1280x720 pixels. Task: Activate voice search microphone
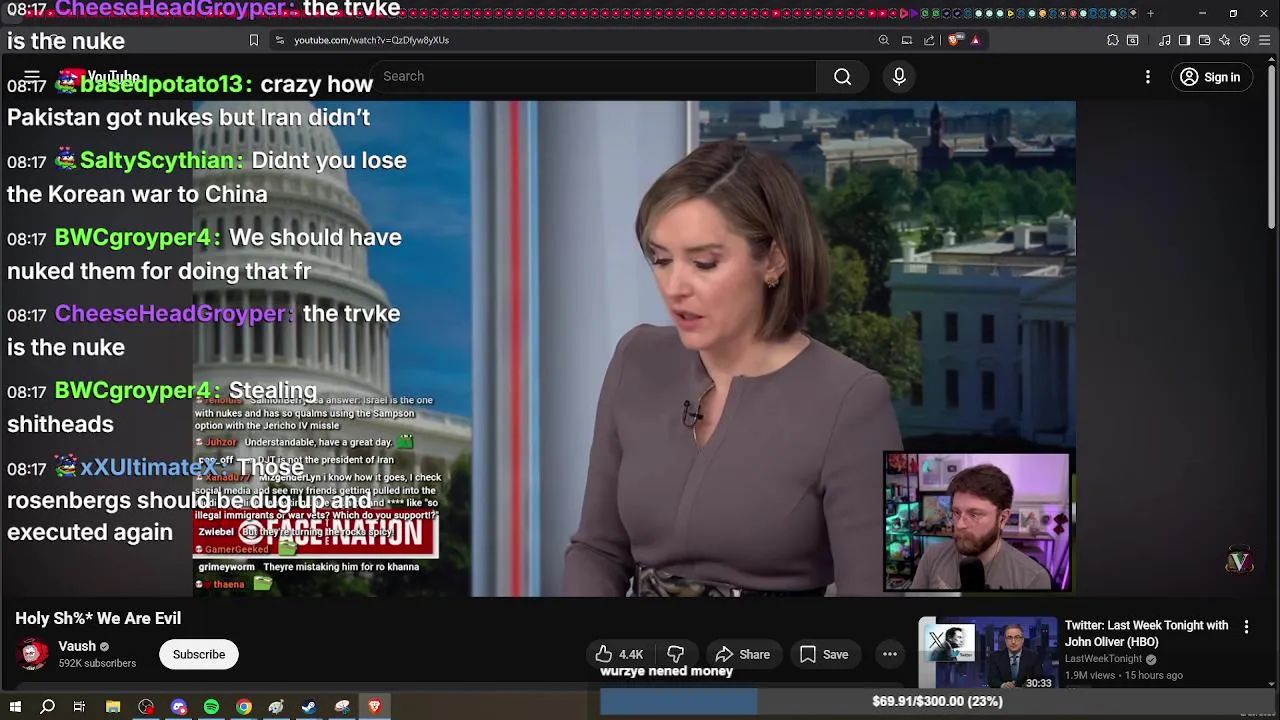(899, 77)
